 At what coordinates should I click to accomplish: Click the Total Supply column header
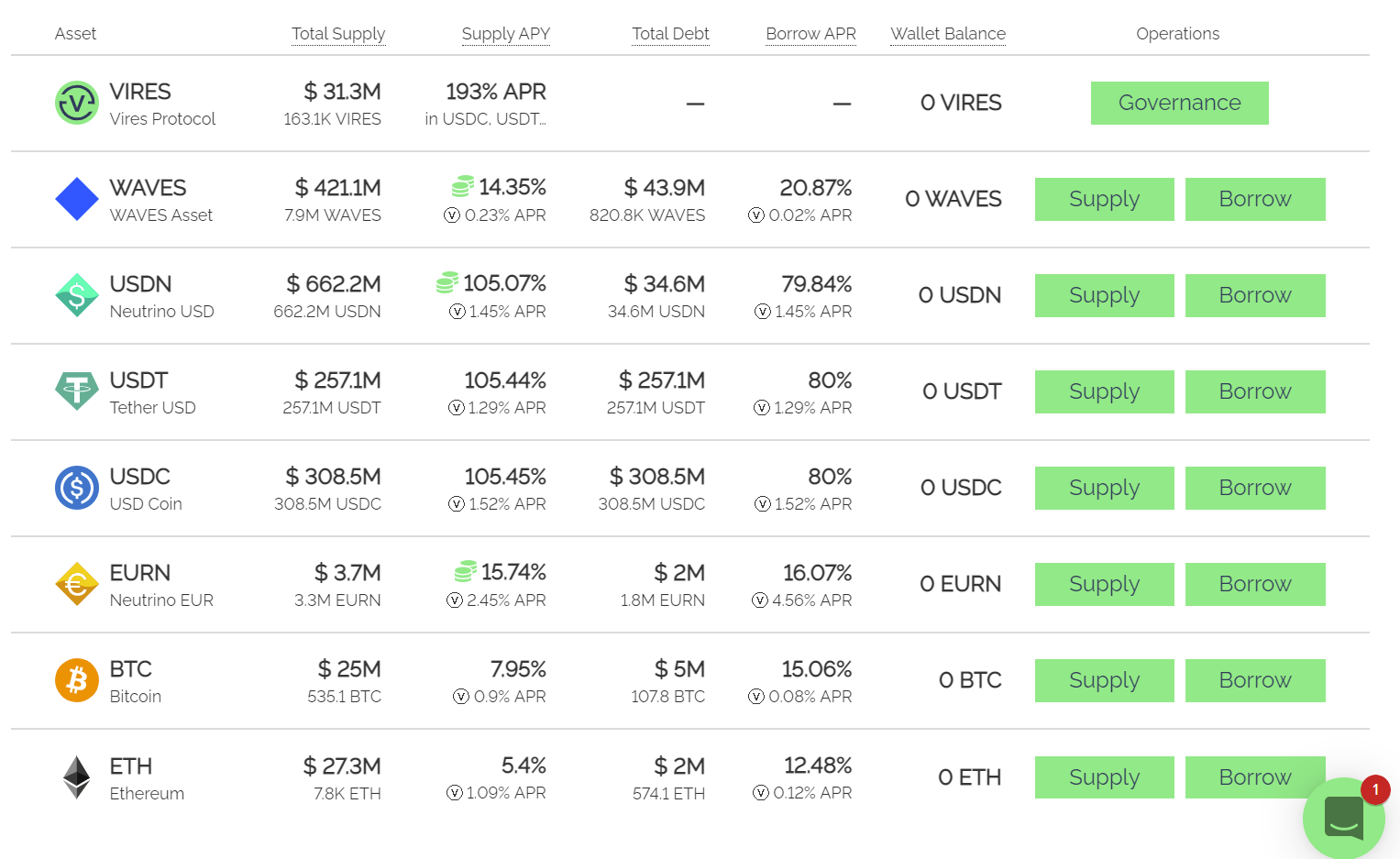tap(338, 34)
